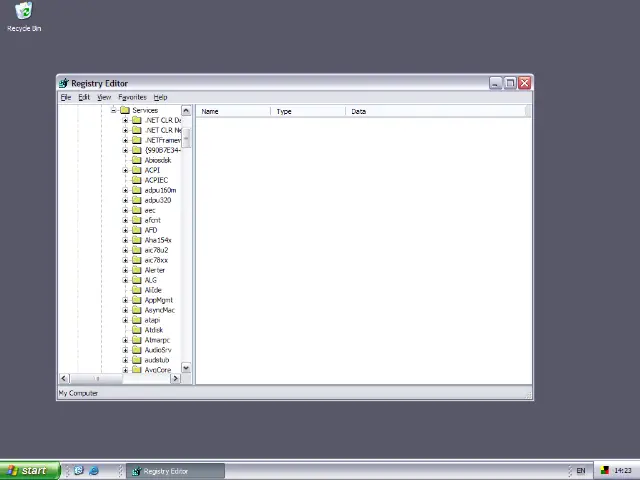640x480 pixels.
Task: Click the Data column header
Action: pyautogui.click(x=436, y=111)
